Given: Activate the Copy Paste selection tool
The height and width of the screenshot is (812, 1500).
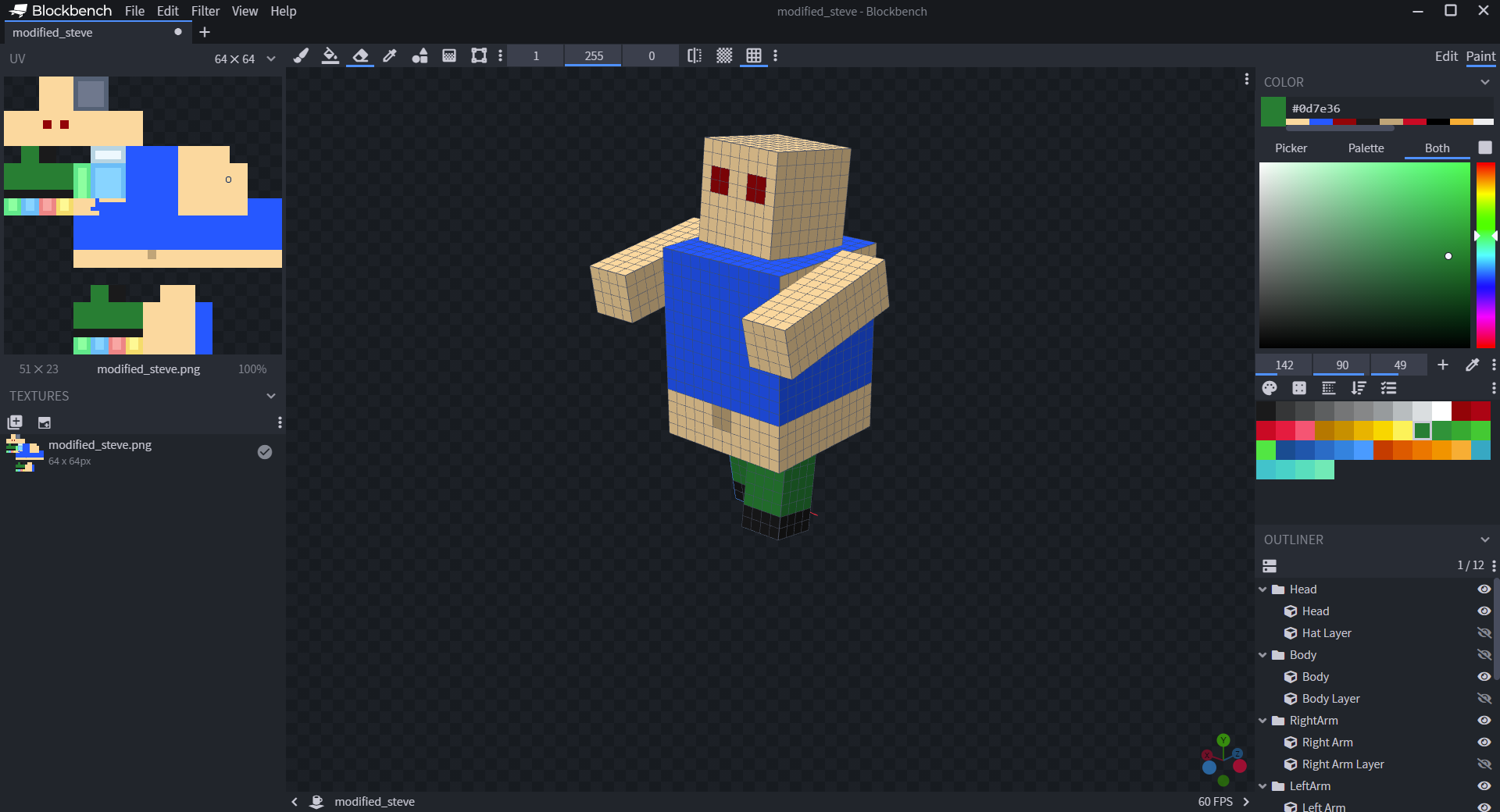Looking at the screenshot, I should click(x=477, y=55).
